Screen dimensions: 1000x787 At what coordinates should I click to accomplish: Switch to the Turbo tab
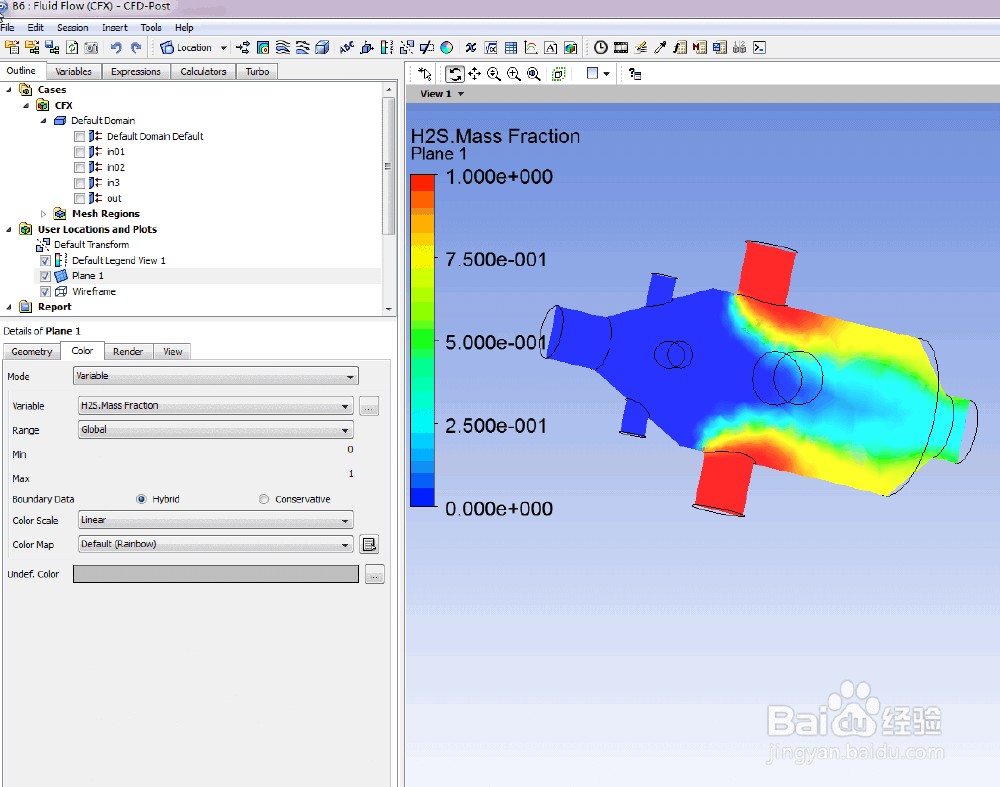click(x=258, y=71)
